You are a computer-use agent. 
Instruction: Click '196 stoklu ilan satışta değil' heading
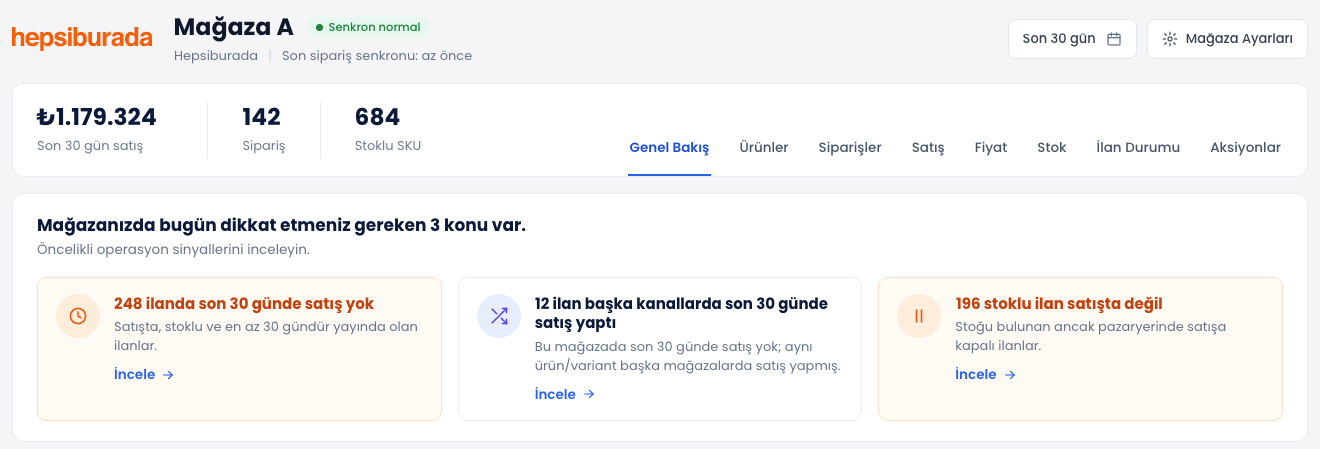1059,304
